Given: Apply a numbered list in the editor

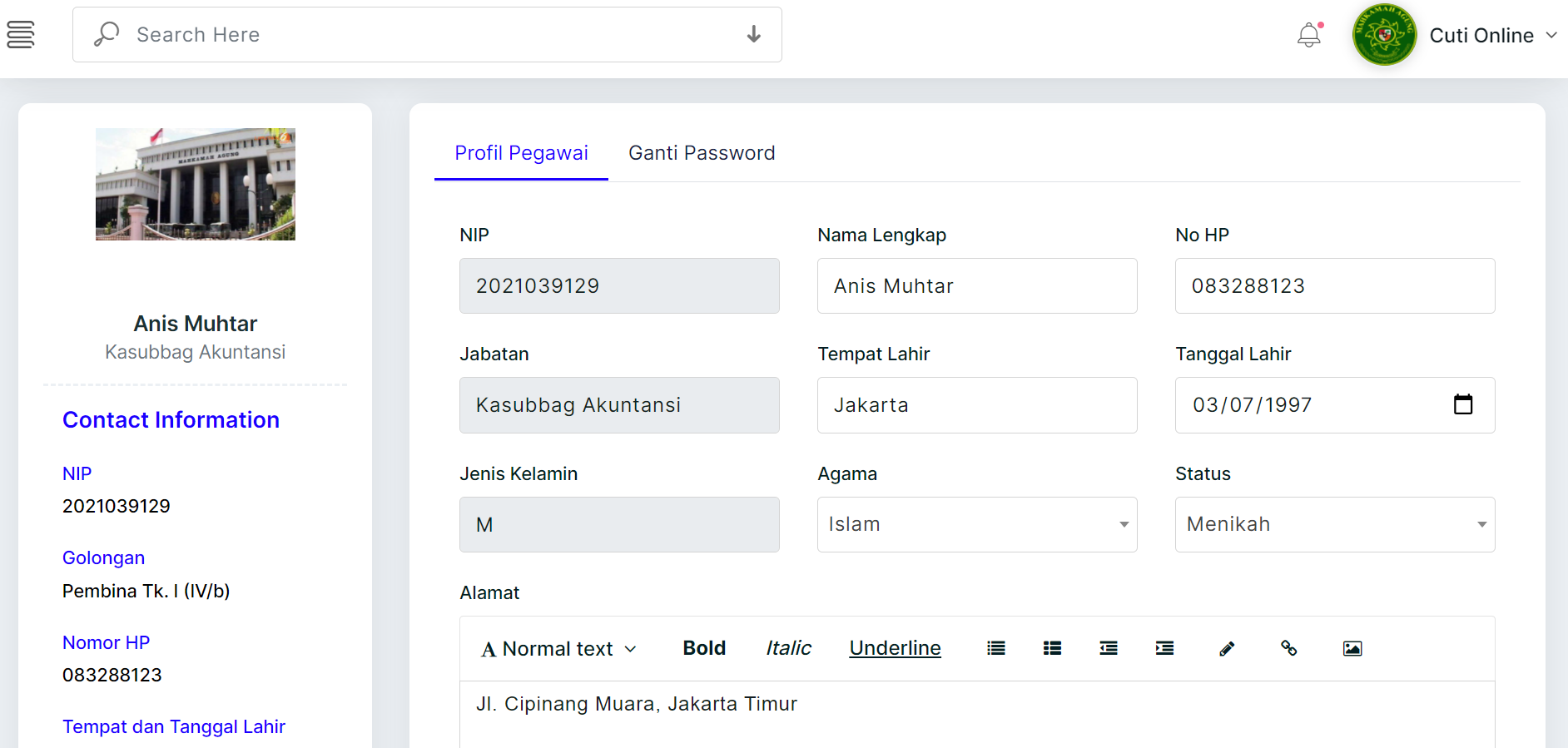Looking at the screenshot, I should click(x=1051, y=648).
